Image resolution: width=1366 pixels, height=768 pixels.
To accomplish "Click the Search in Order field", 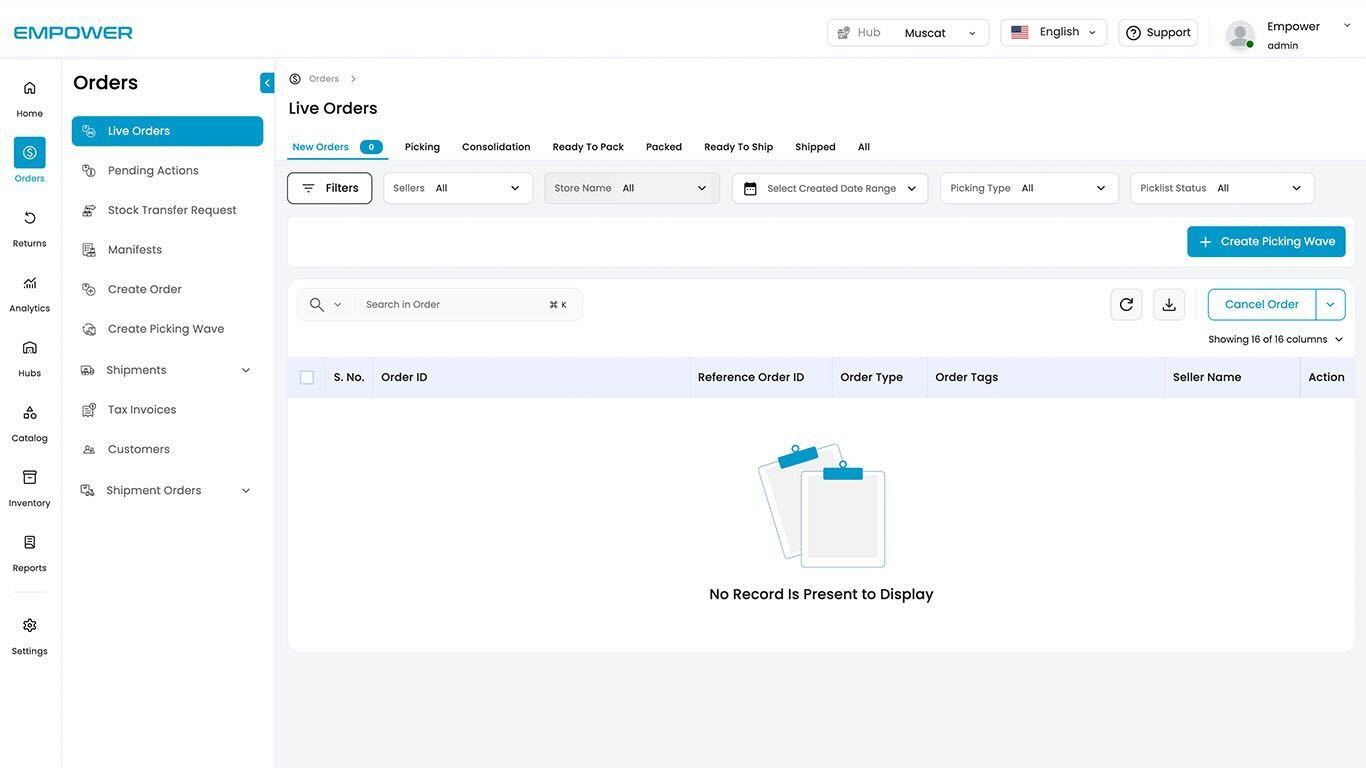I will pyautogui.click(x=450, y=305).
